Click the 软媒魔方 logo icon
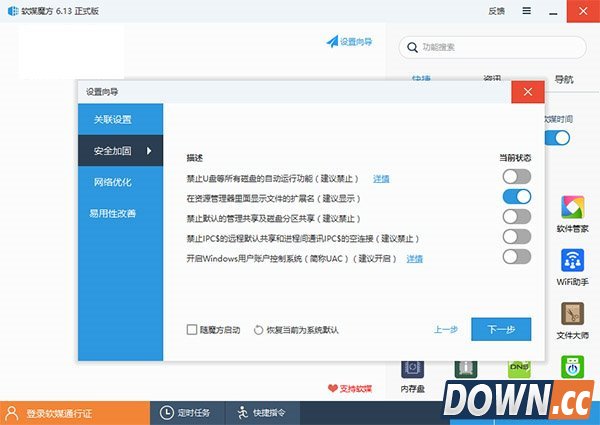 click(13, 11)
